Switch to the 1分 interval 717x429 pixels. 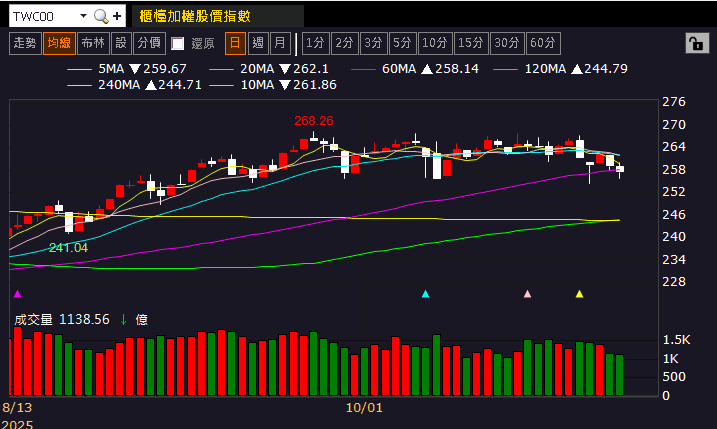point(316,43)
